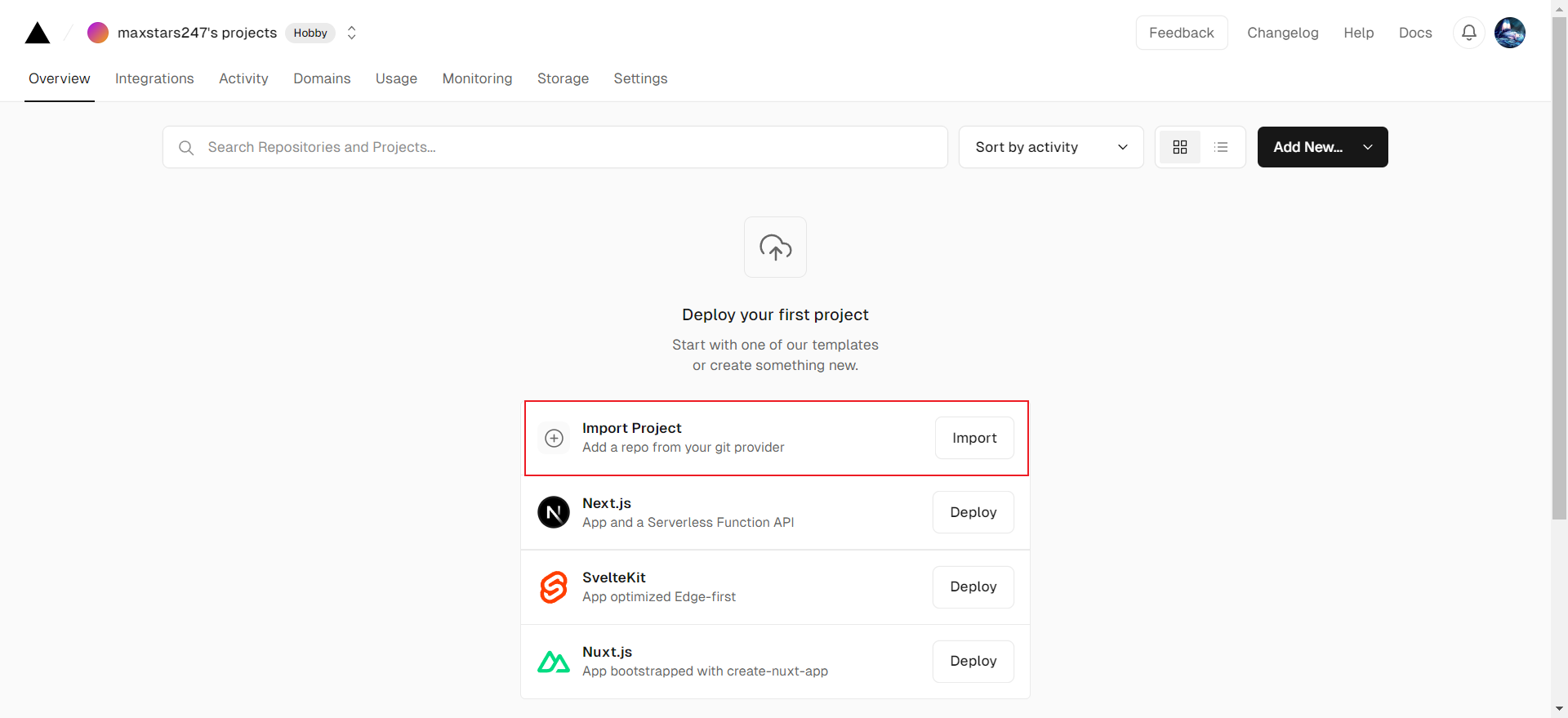Expand the team switcher chevrons

[x=352, y=33]
